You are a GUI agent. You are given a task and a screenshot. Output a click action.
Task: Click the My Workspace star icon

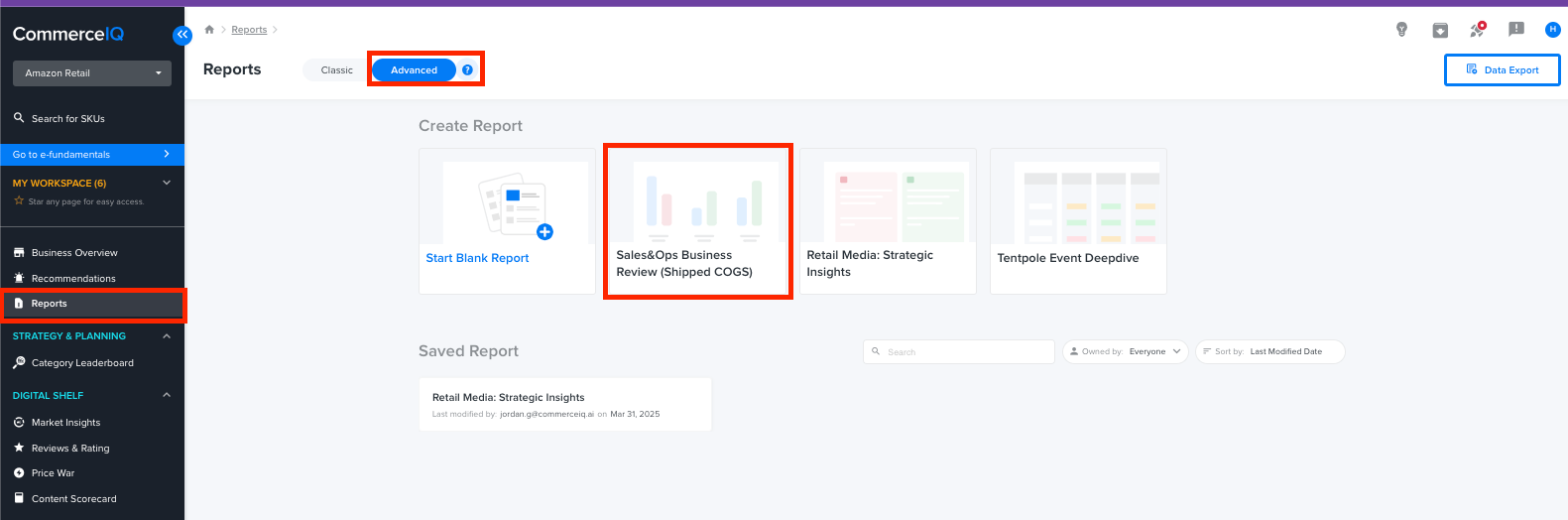tap(19, 201)
